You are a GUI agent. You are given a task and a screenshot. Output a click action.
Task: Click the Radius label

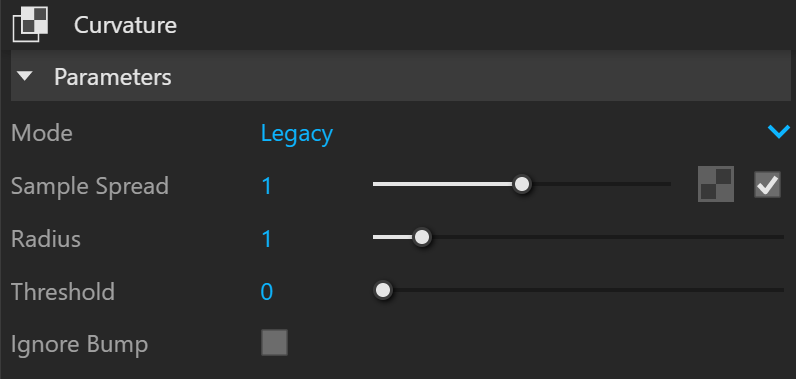(x=46, y=238)
